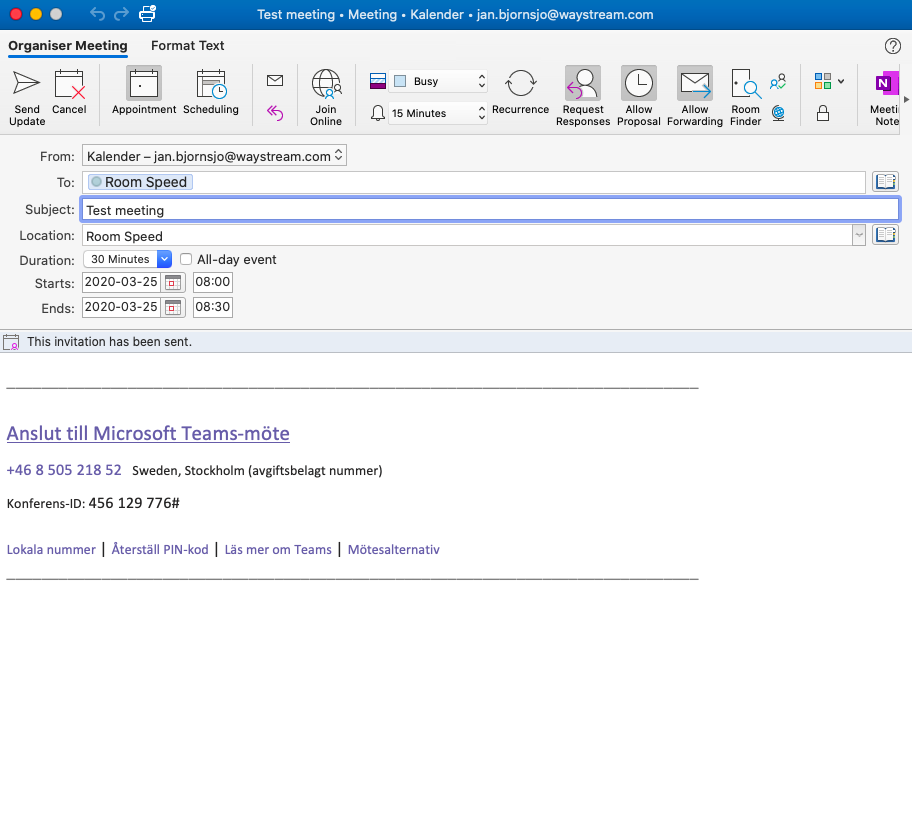
Task: Click the +46 8 505 218 52 phone link
Action: 64,470
